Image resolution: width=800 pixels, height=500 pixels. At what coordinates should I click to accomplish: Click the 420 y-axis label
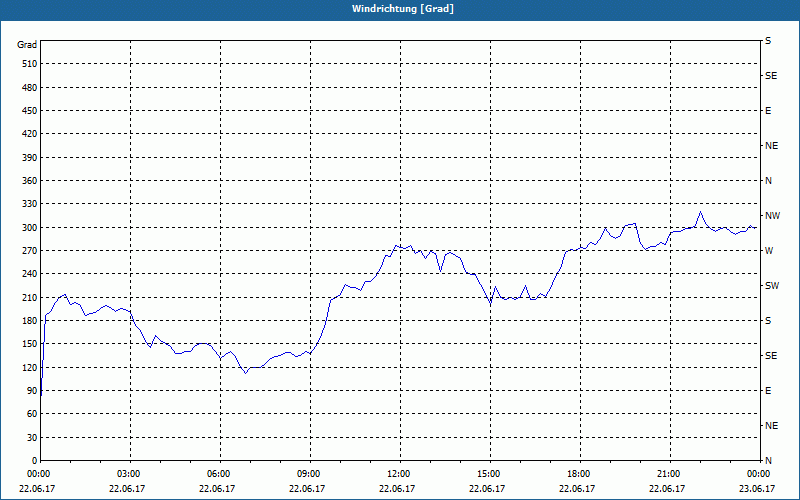[x=30, y=134]
